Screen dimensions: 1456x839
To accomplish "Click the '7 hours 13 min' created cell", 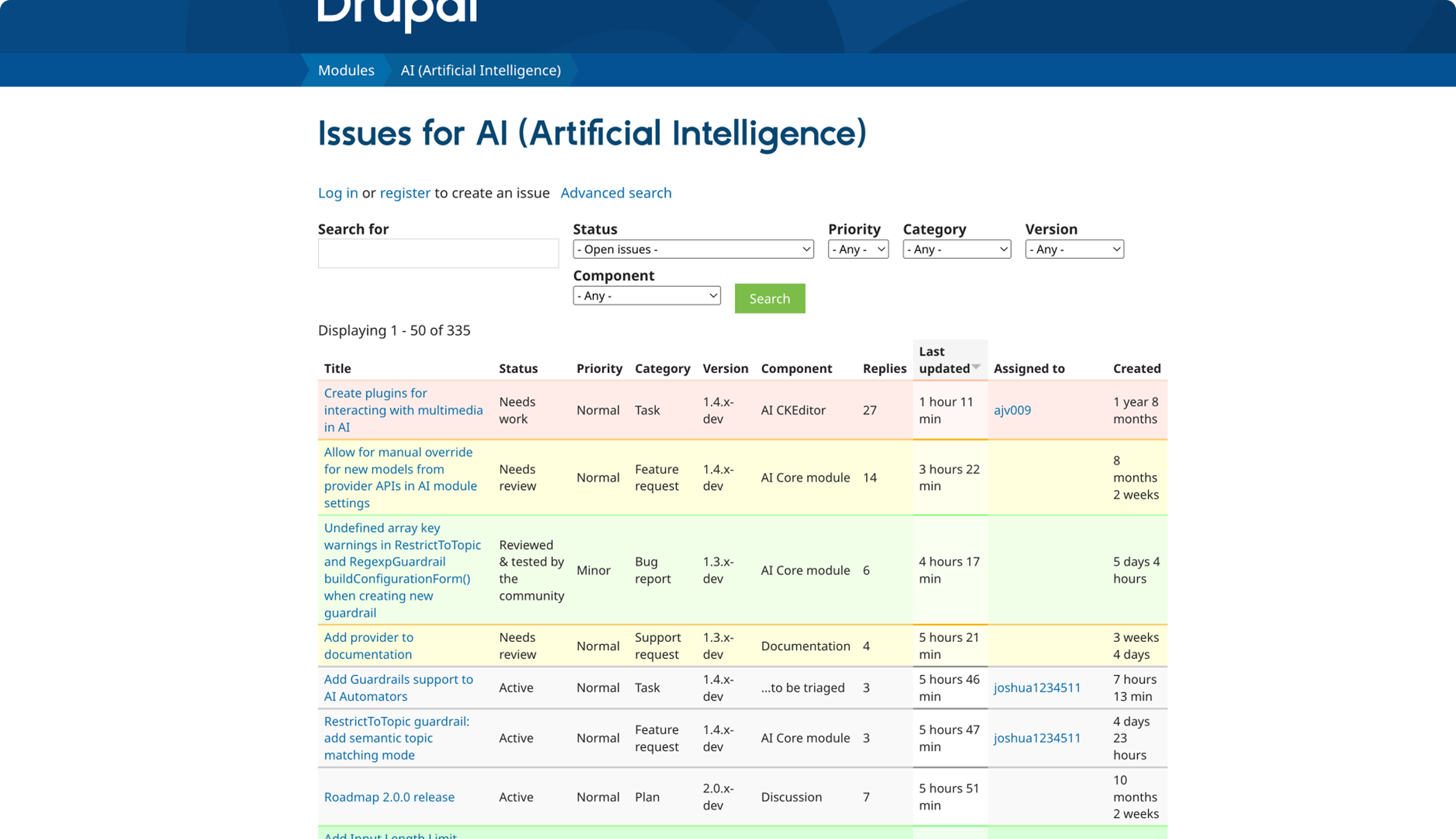I will tap(1135, 687).
